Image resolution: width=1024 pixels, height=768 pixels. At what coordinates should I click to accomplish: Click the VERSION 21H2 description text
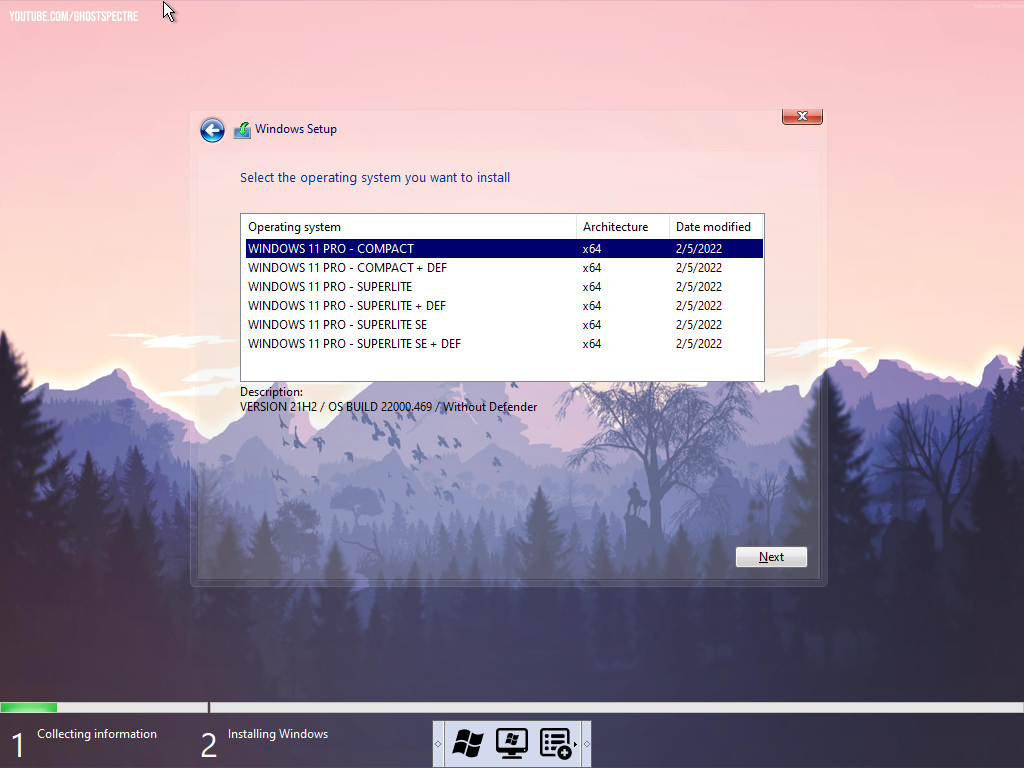click(x=389, y=407)
